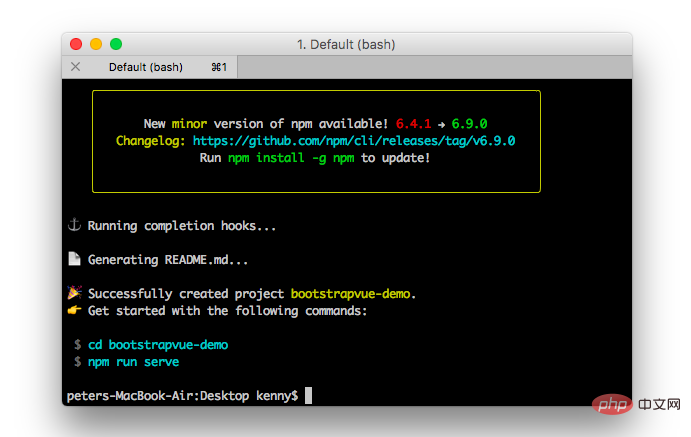Click the empty tab bar area

click(x=435, y=67)
